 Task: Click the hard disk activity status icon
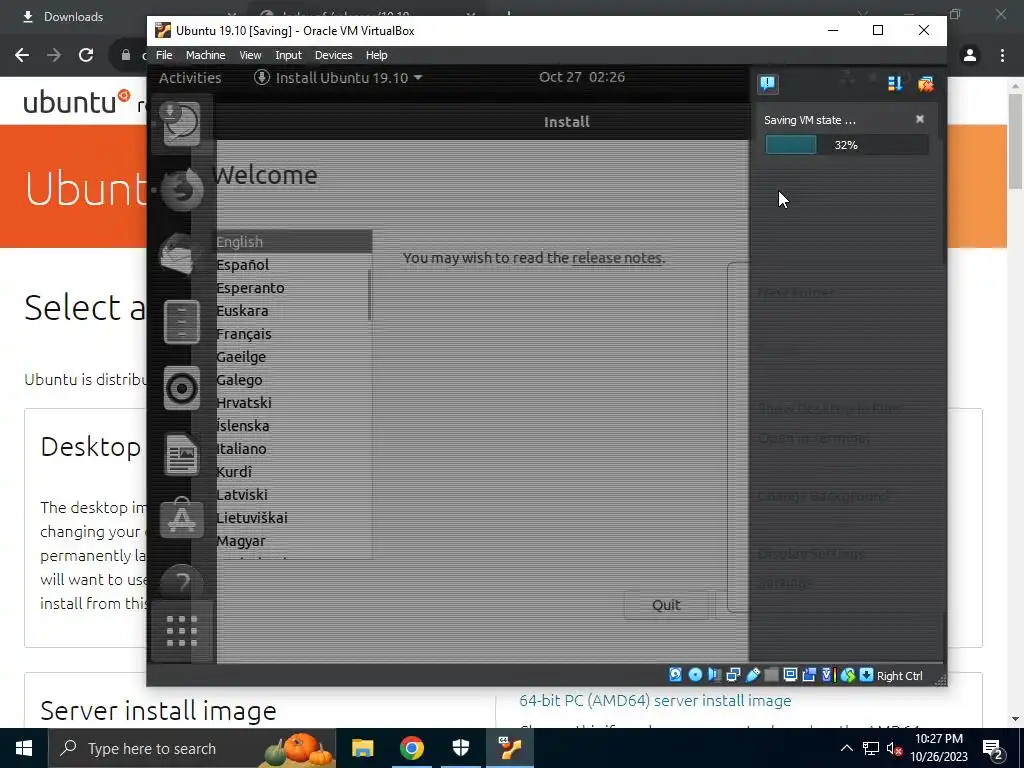tap(675, 675)
